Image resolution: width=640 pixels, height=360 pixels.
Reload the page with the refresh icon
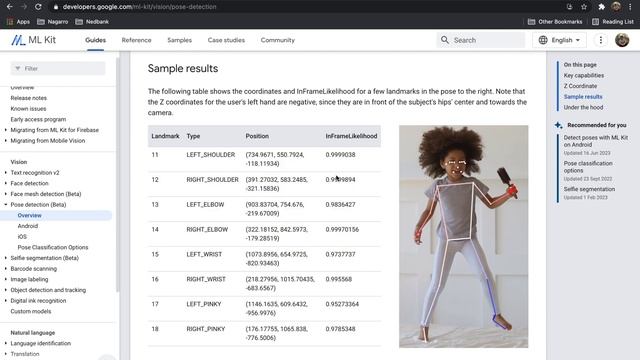click(x=38, y=7)
